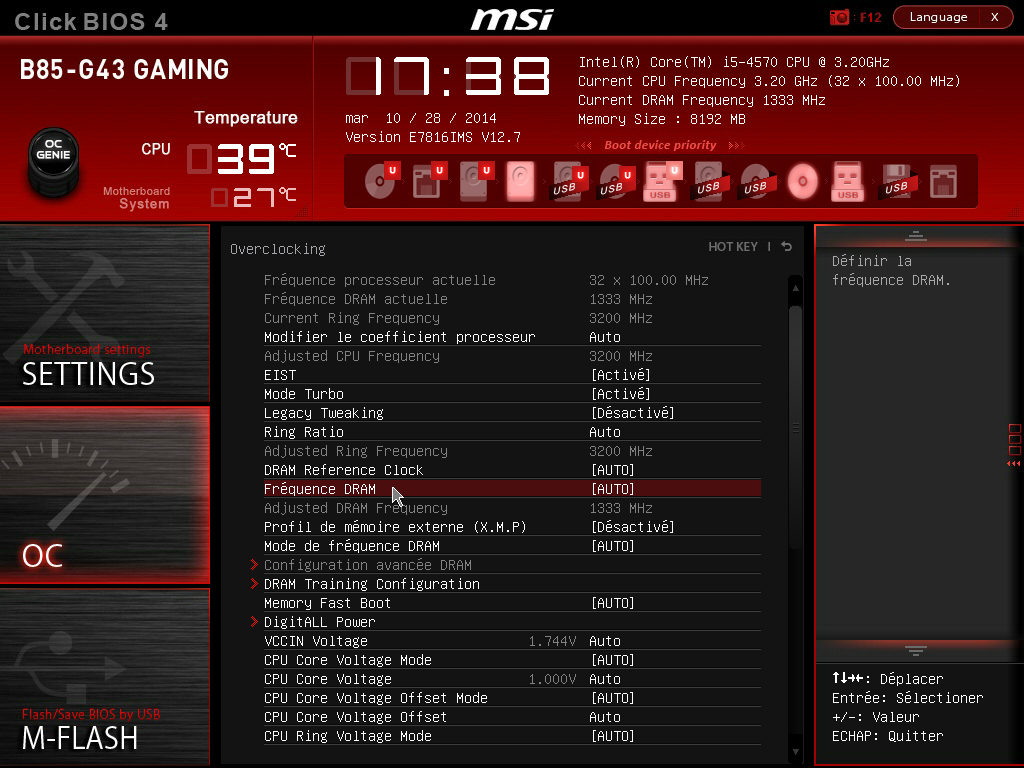Click the HOT KEY button
Screen dimensions: 1024x768
coord(733,246)
